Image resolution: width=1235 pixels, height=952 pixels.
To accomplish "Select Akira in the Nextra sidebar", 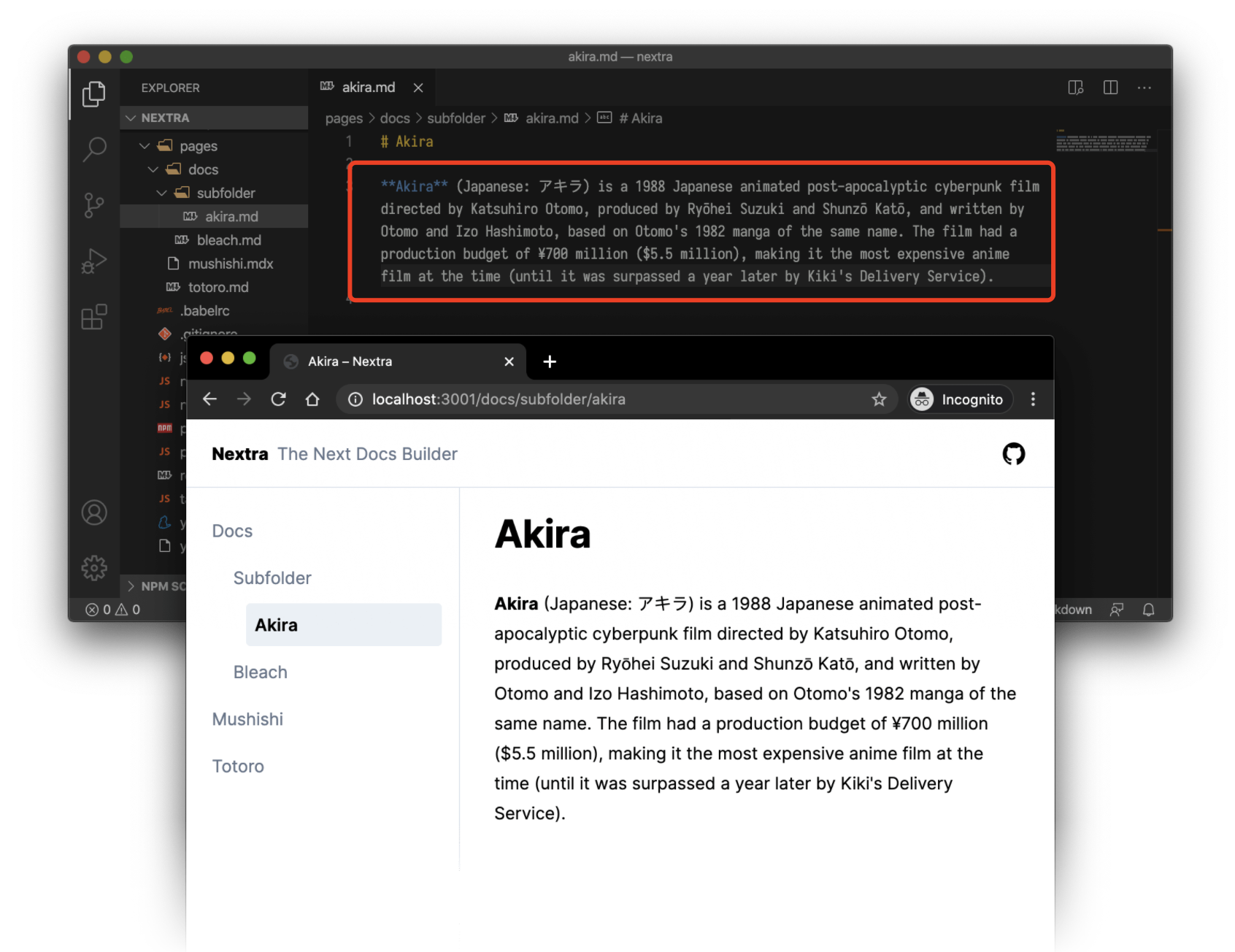I will click(344, 625).
